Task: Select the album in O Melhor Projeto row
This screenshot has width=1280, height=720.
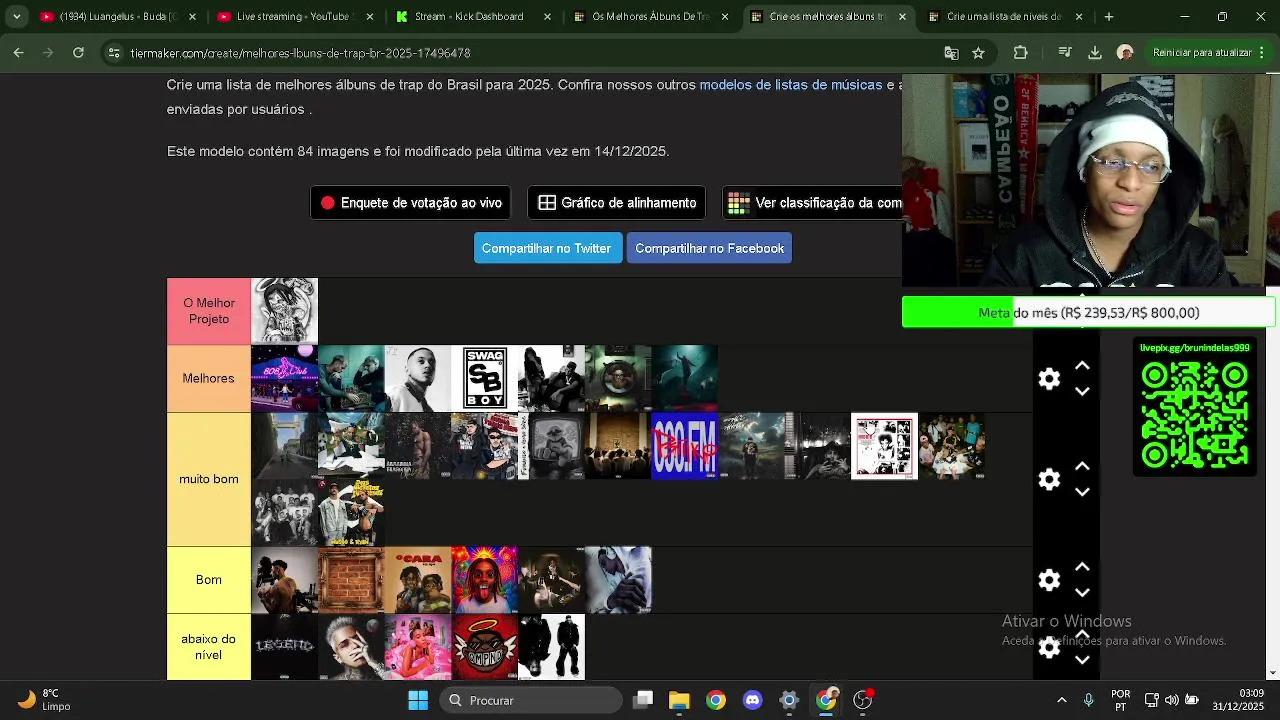Action: coord(284,311)
